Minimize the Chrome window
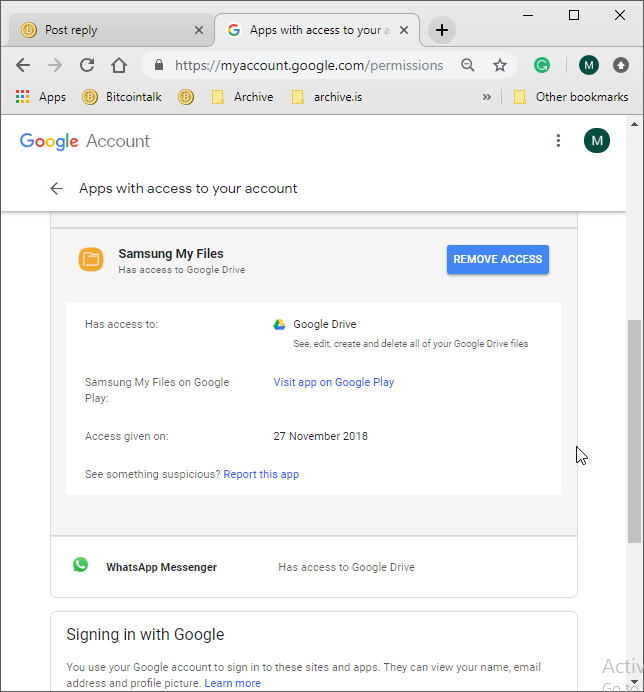Screen dimensions: 644x692 click(528, 15)
